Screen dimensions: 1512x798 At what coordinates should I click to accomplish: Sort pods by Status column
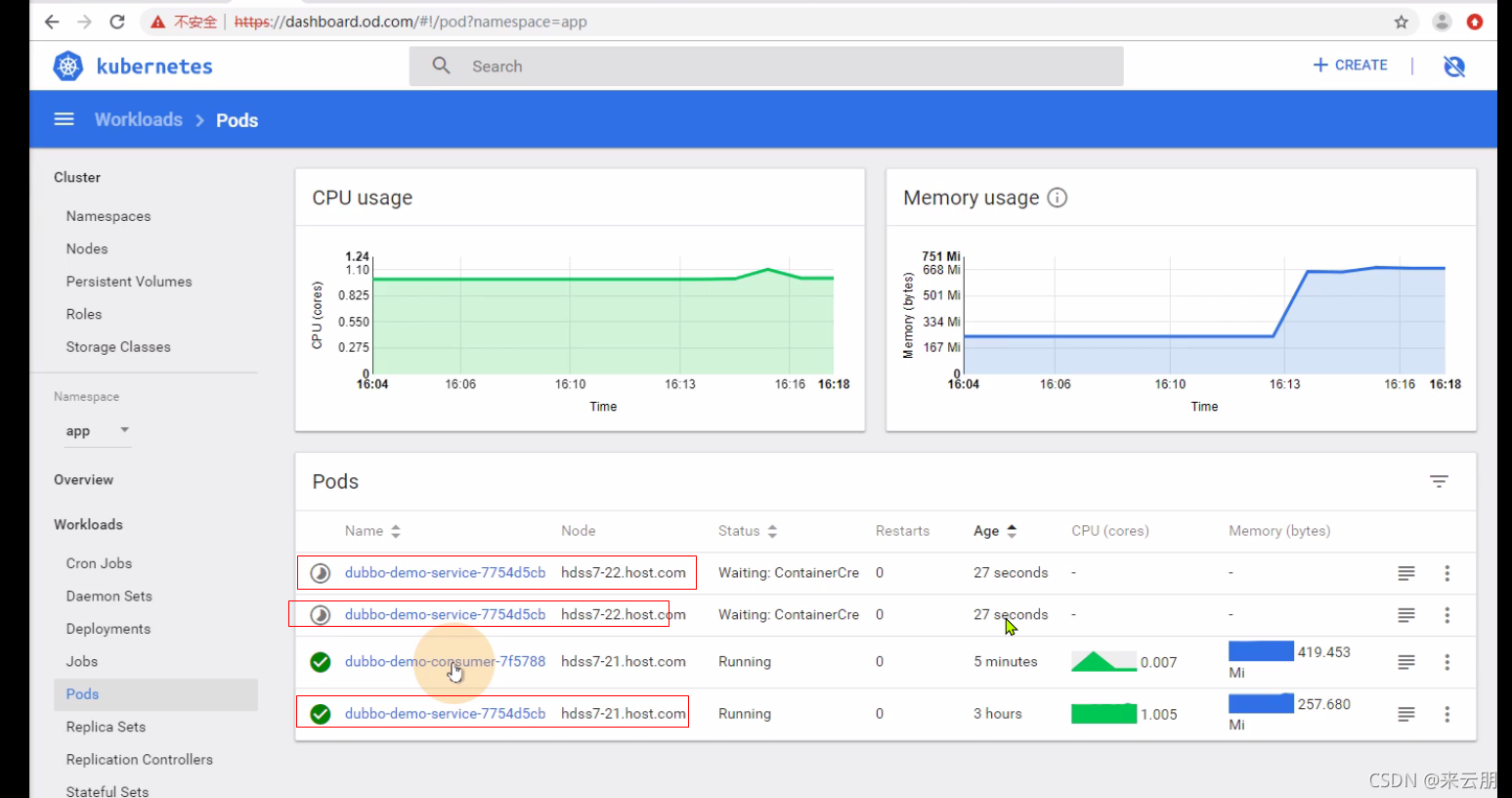pos(748,531)
